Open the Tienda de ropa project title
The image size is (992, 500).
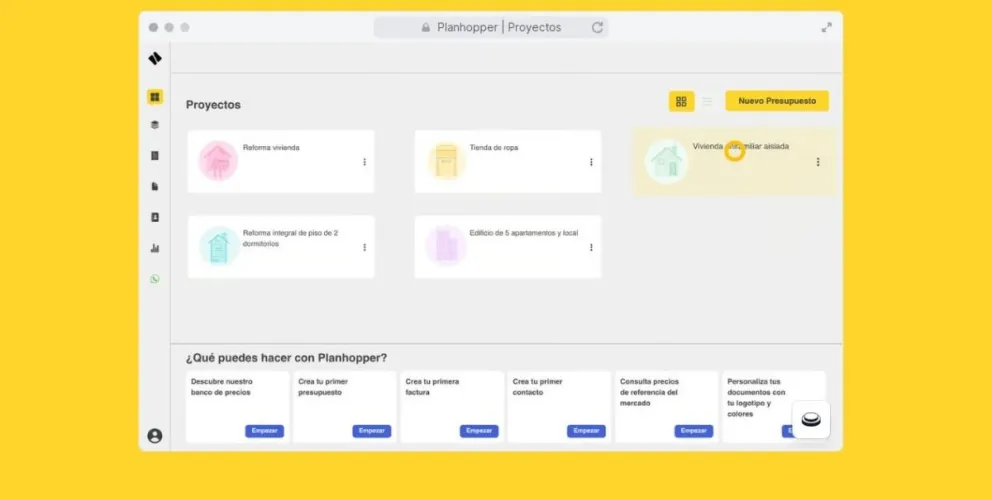tap(493, 147)
